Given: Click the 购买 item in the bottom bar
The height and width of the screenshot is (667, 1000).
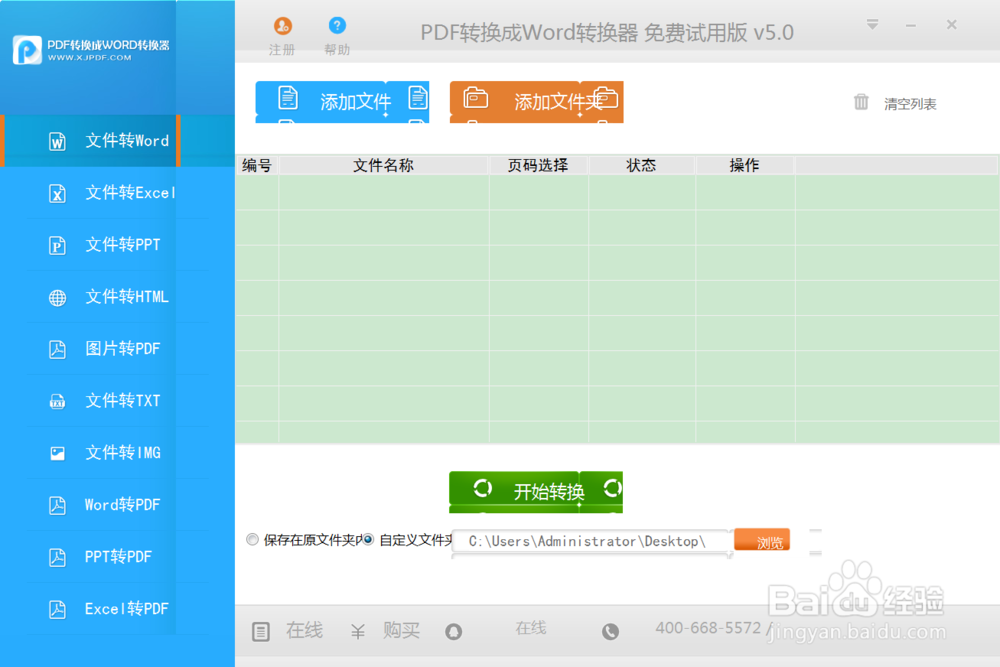Looking at the screenshot, I should [x=401, y=630].
